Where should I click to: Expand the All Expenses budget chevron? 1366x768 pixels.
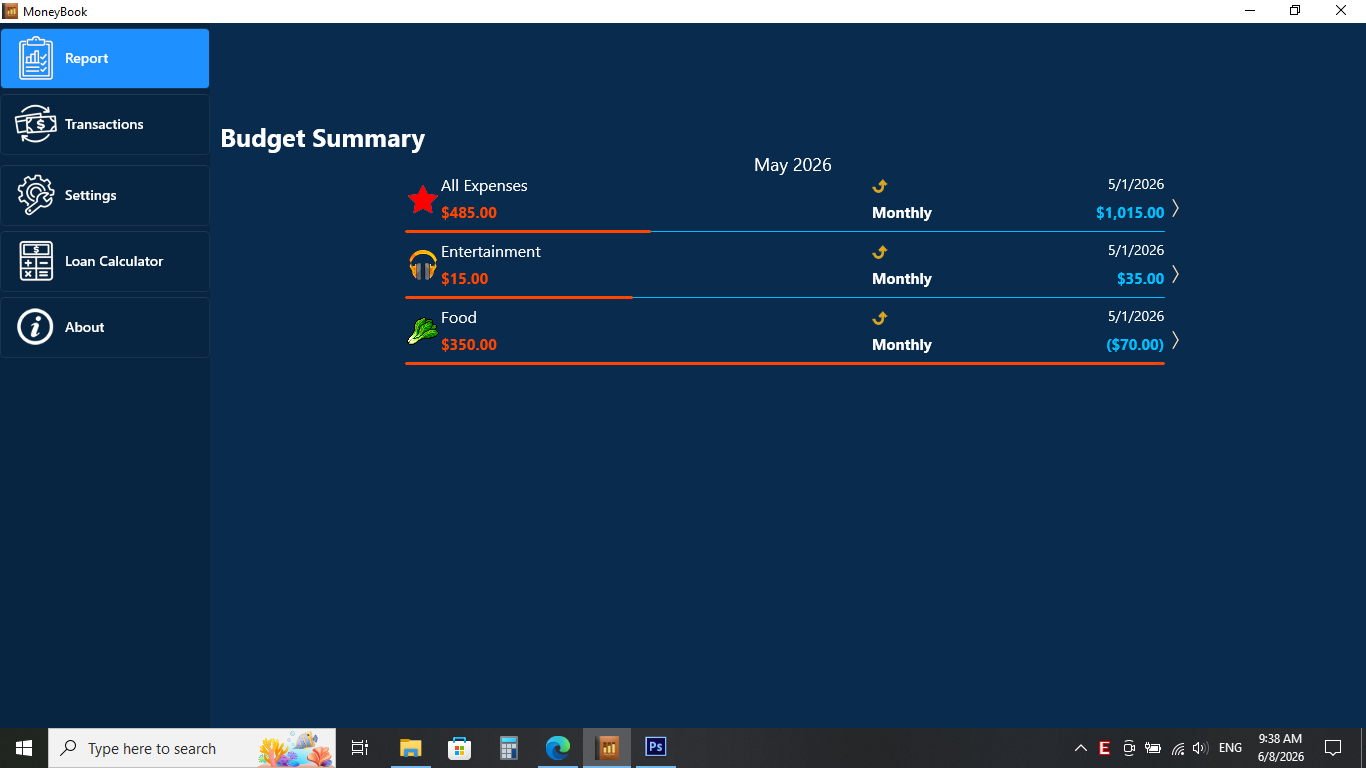1176,208
